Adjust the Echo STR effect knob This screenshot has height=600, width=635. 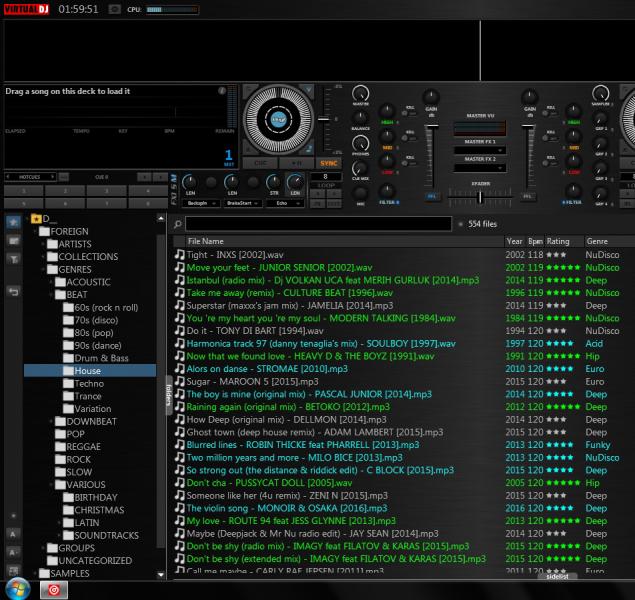click(x=274, y=182)
